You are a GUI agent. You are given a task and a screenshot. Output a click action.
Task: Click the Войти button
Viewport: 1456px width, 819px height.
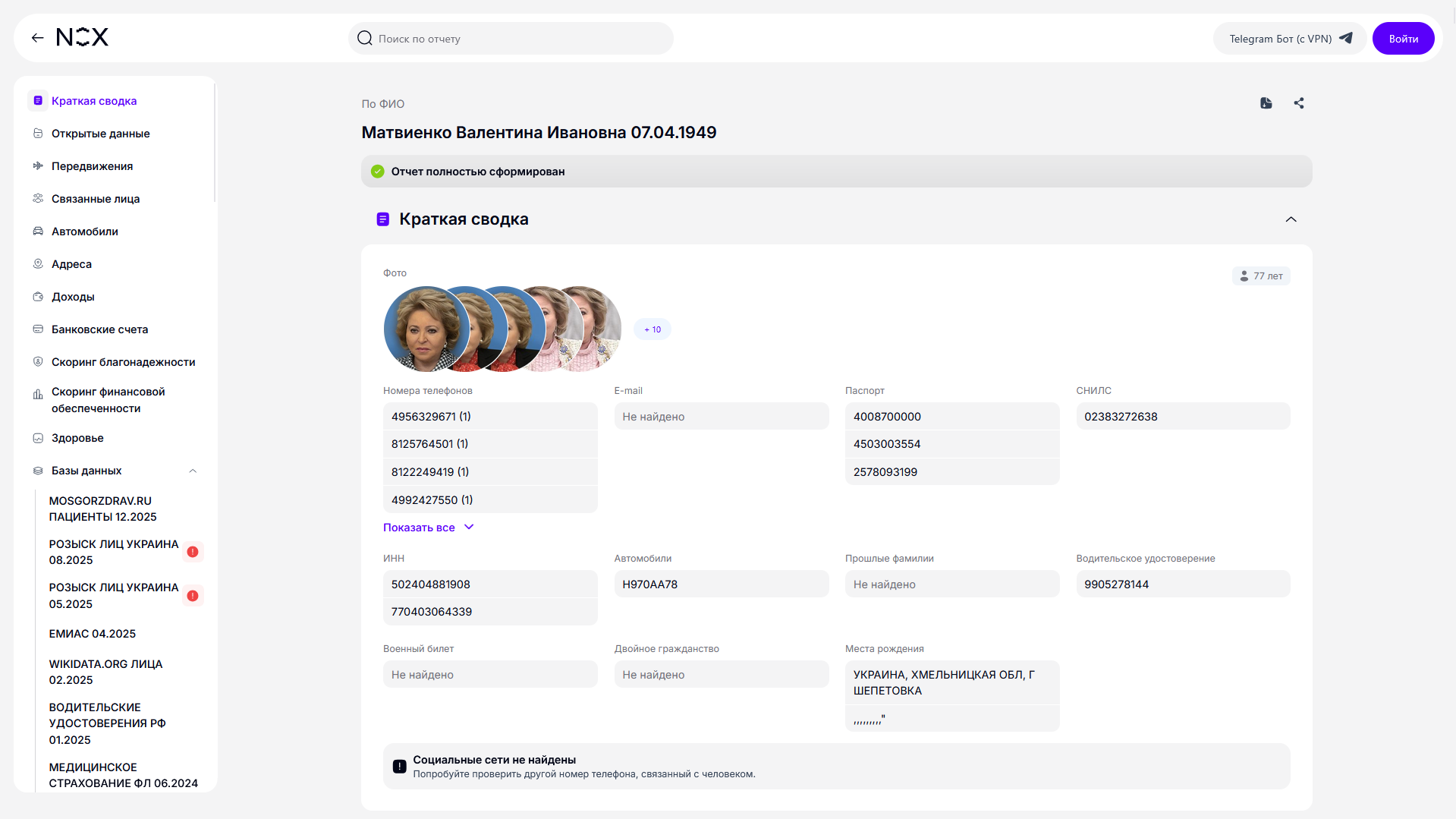pyautogui.click(x=1403, y=39)
